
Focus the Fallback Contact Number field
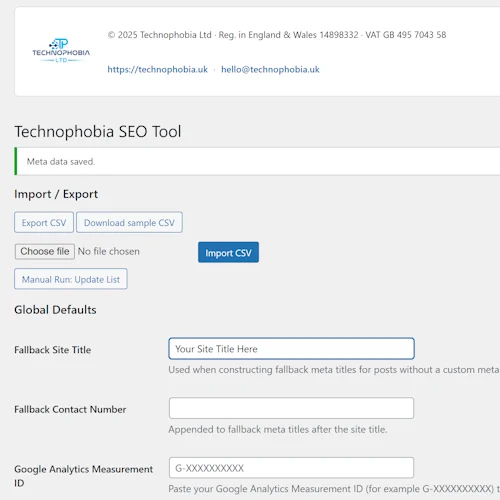pyautogui.click(x=291, y=408)
